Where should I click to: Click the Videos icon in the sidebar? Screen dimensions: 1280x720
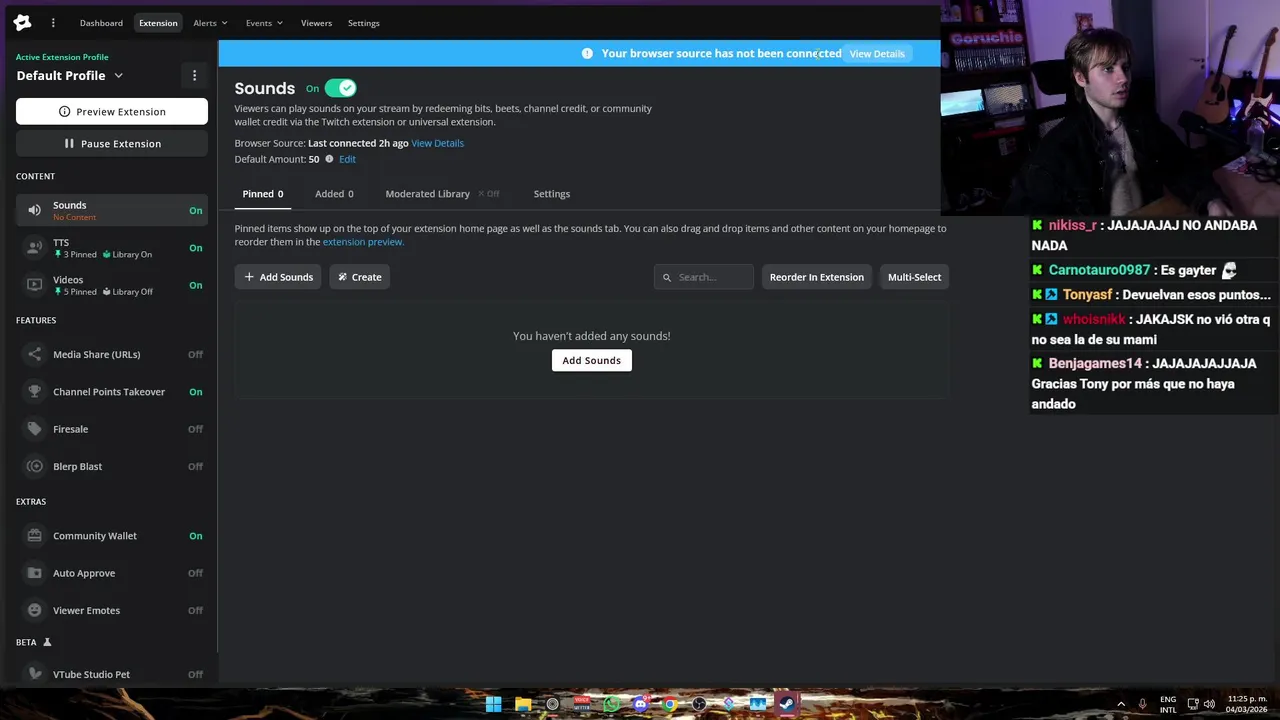tap(35, 285)
